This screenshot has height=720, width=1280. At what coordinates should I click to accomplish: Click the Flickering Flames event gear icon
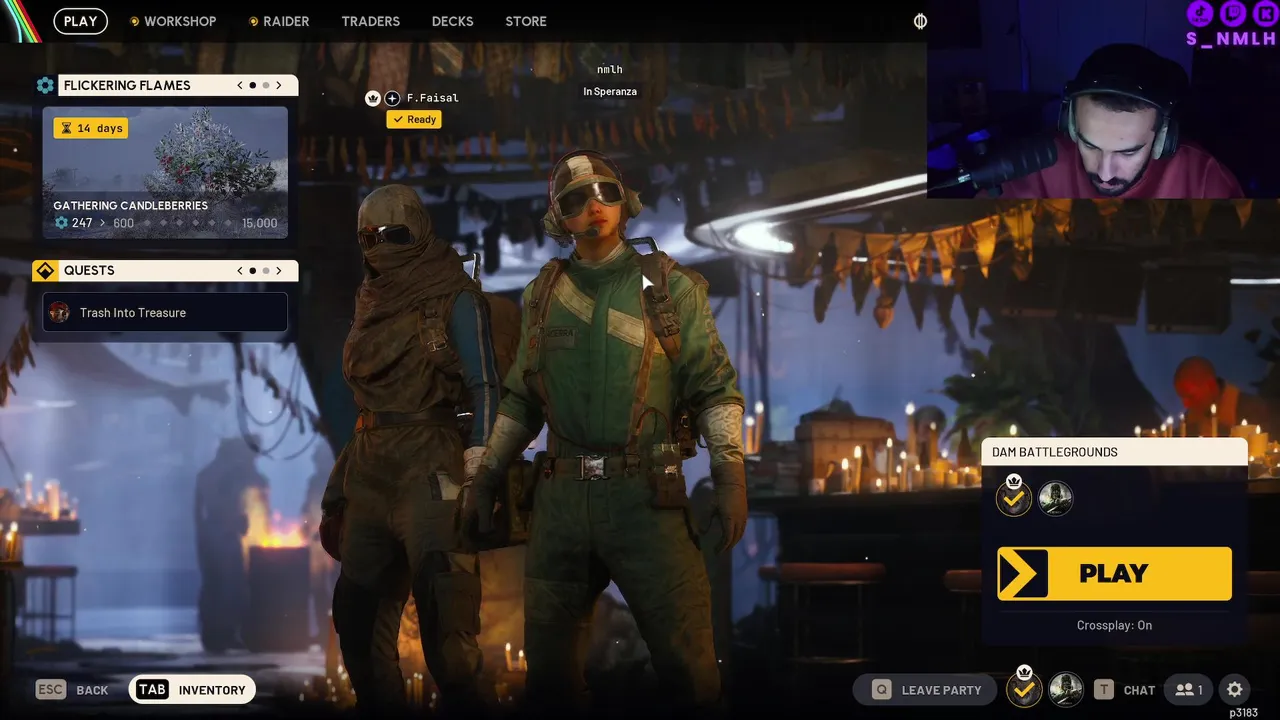(45, 86)
